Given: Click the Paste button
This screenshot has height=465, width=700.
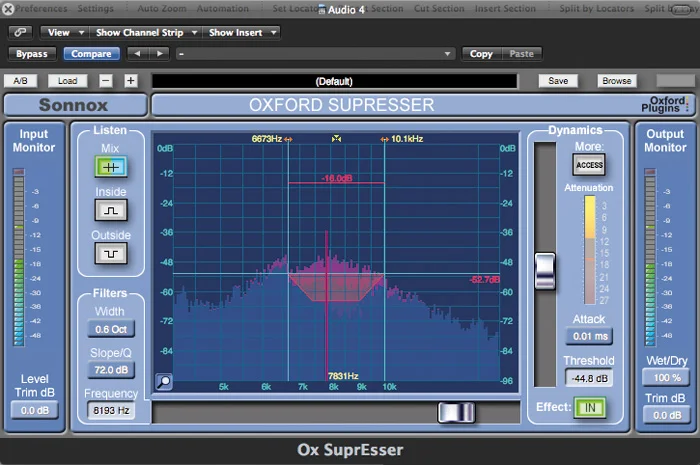Looking at the screenshot, I should 521,54.
